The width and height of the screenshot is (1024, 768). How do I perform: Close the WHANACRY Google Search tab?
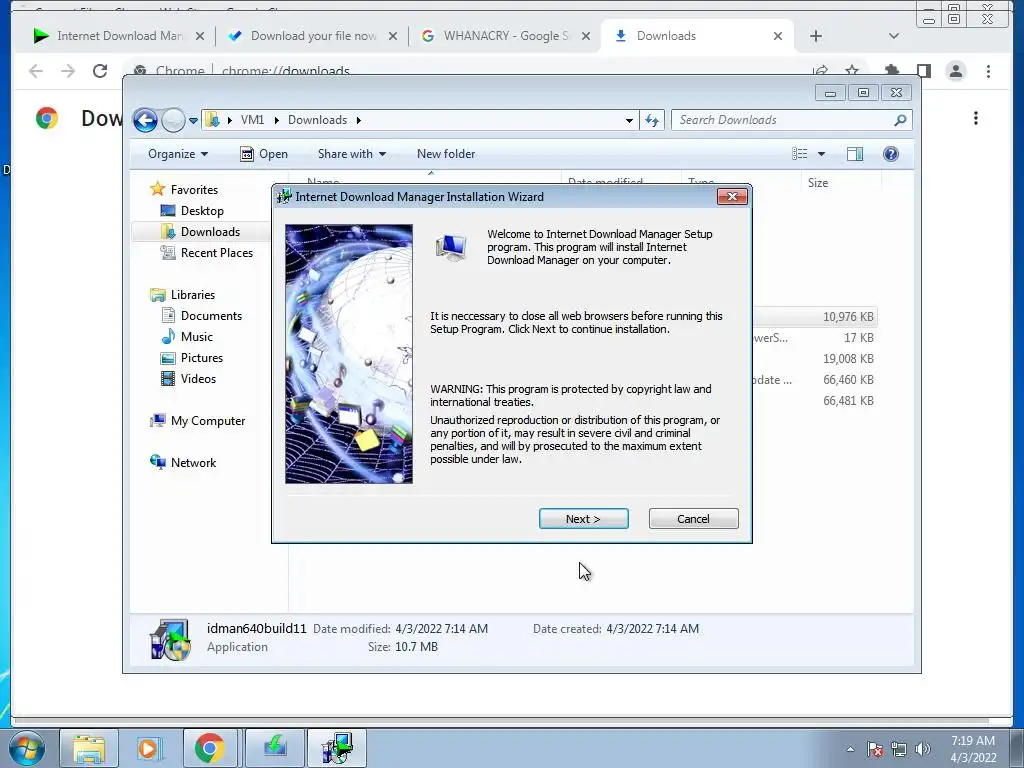click(586, 36)
